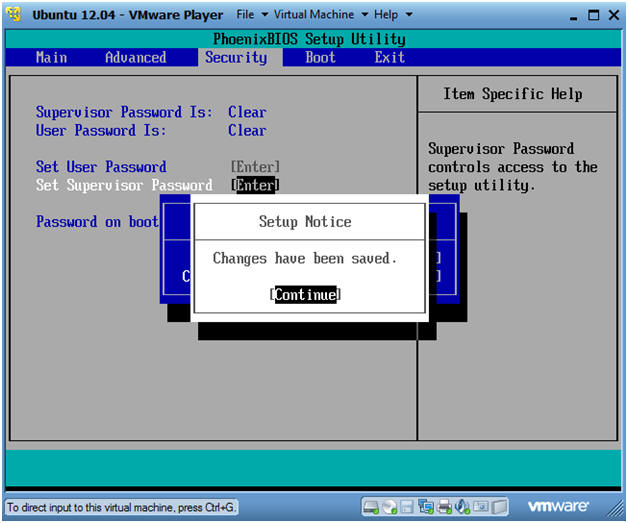628x523 pixels.
Task: Switch to the Advanced BIOS tab
Action: pyautogui.click(x=135, y=57)
